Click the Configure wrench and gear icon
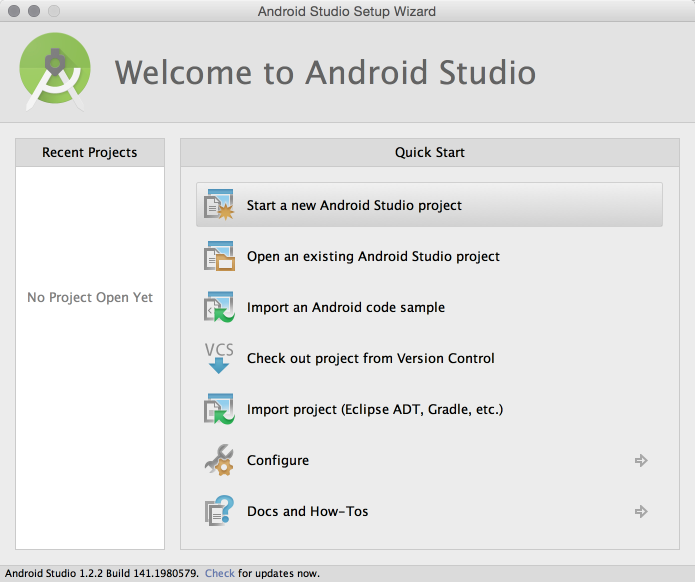Image resolution: width=695 pixels, height=582 pixels. [219, 460]
